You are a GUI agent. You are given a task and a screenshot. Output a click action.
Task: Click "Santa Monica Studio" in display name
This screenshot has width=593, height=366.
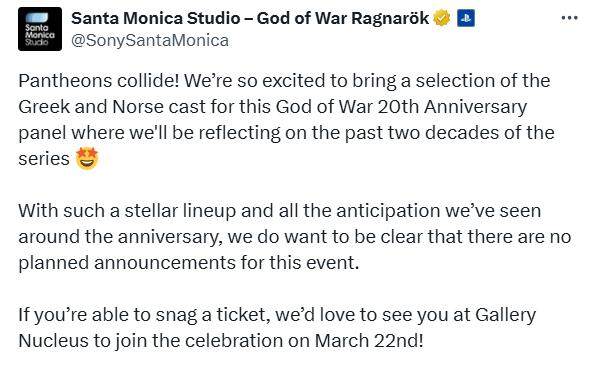[155, 18]
